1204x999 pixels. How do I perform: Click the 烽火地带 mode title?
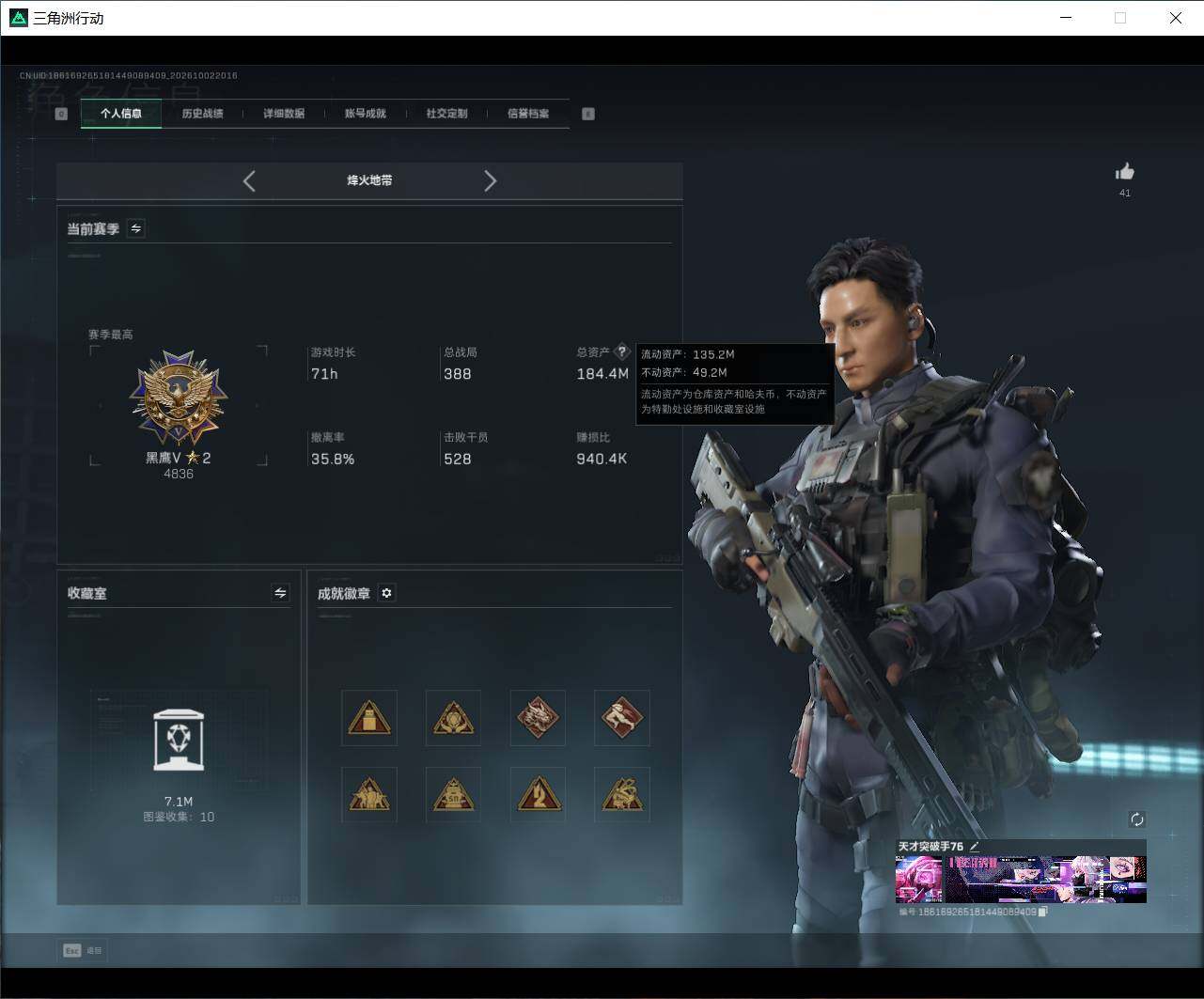click(369, 180)
